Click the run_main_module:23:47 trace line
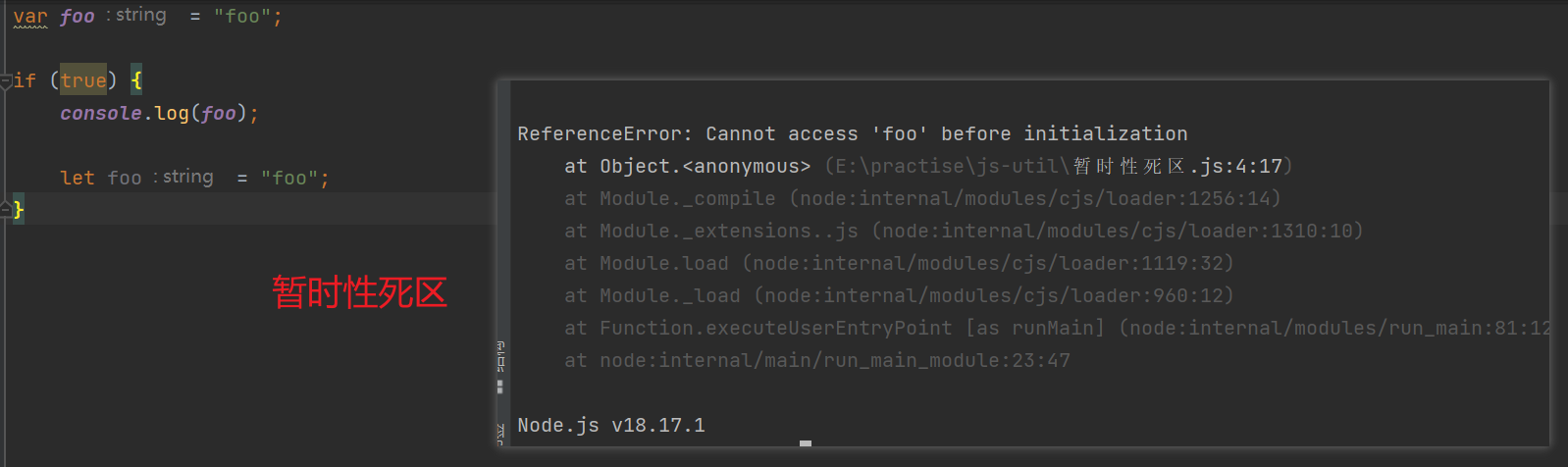This screenshot has width=1568, height=467. tap(817, 360)
